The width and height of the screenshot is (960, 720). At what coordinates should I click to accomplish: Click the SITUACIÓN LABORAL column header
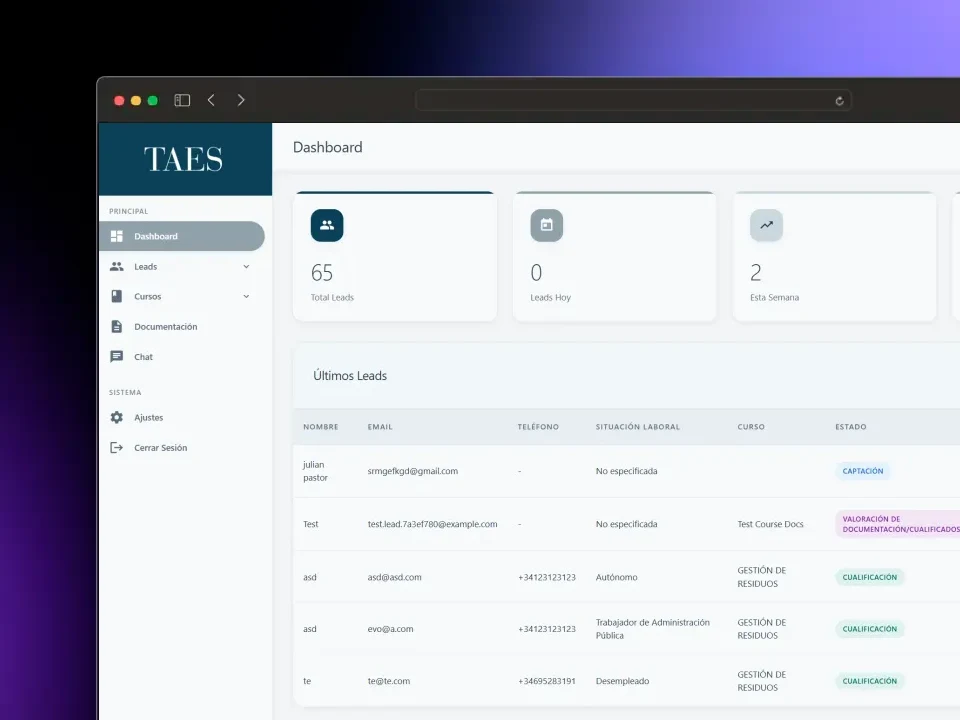click(638, 427)
